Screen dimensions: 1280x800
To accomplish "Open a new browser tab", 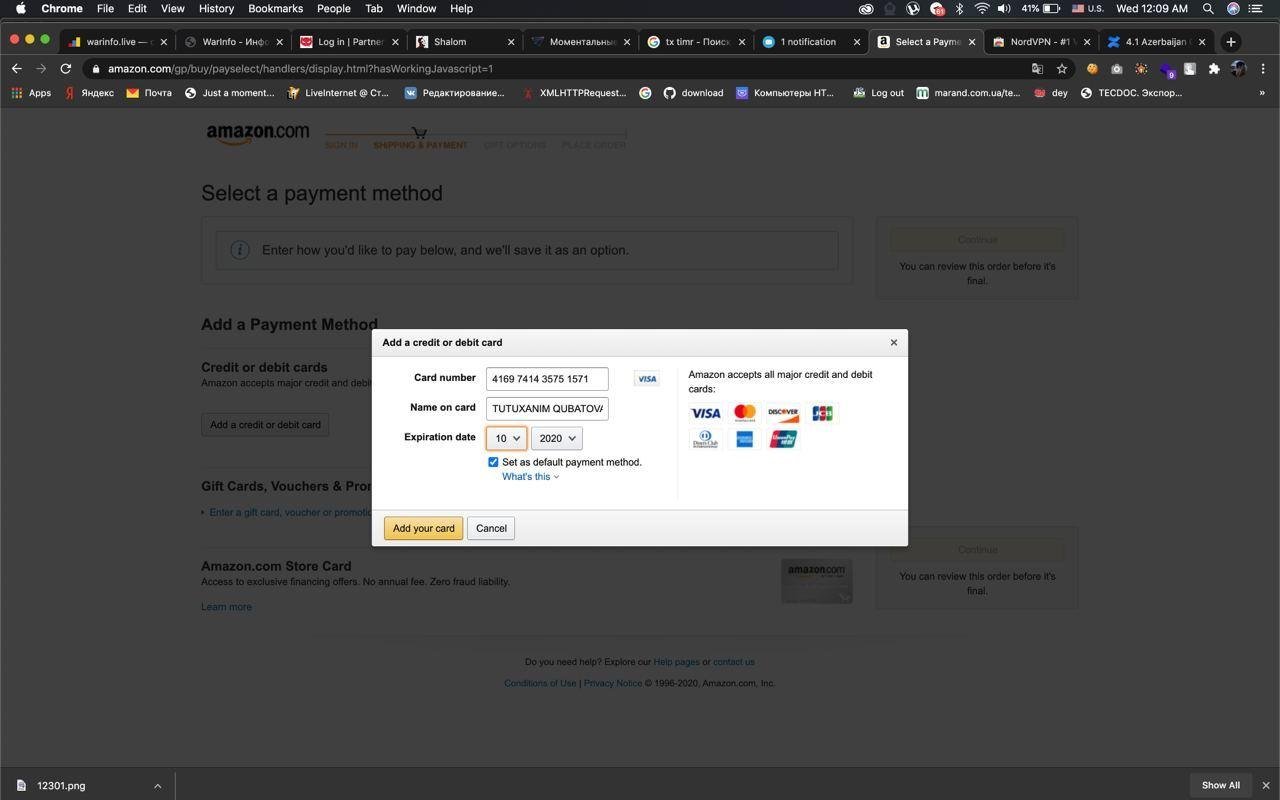I will (1231, 42).
